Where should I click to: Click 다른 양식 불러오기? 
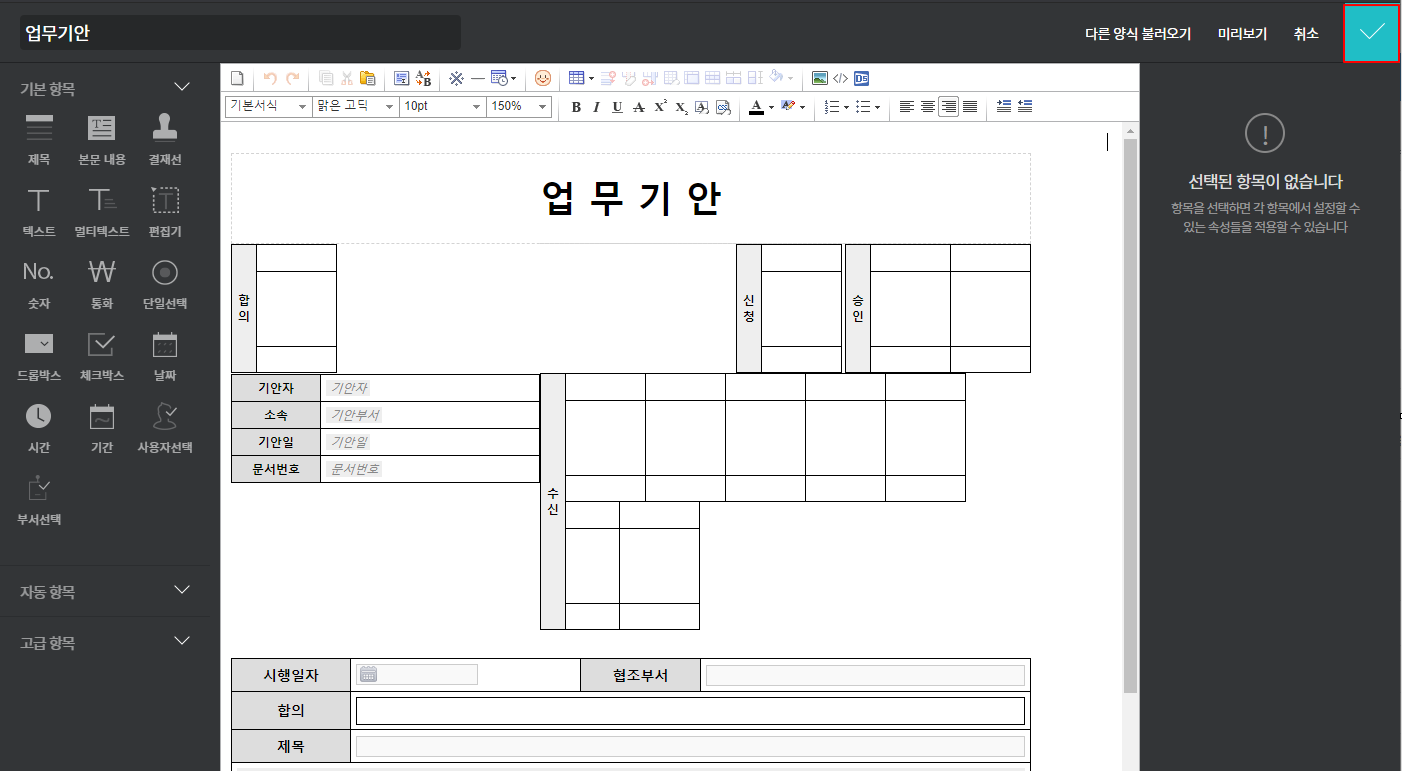pyautogui.click(x=1138, y=33)
